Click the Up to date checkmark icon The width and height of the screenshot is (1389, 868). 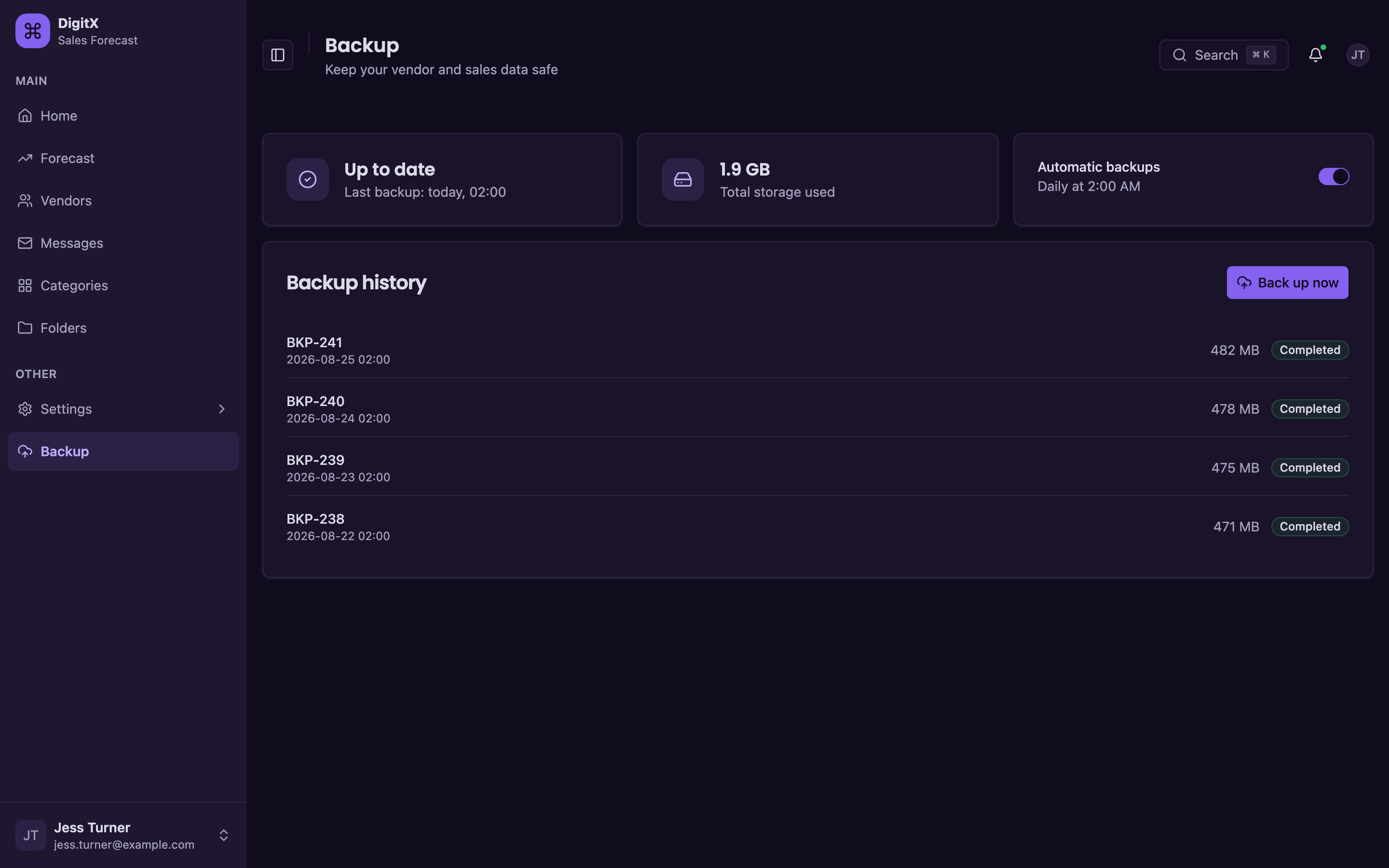pos(308,179)
